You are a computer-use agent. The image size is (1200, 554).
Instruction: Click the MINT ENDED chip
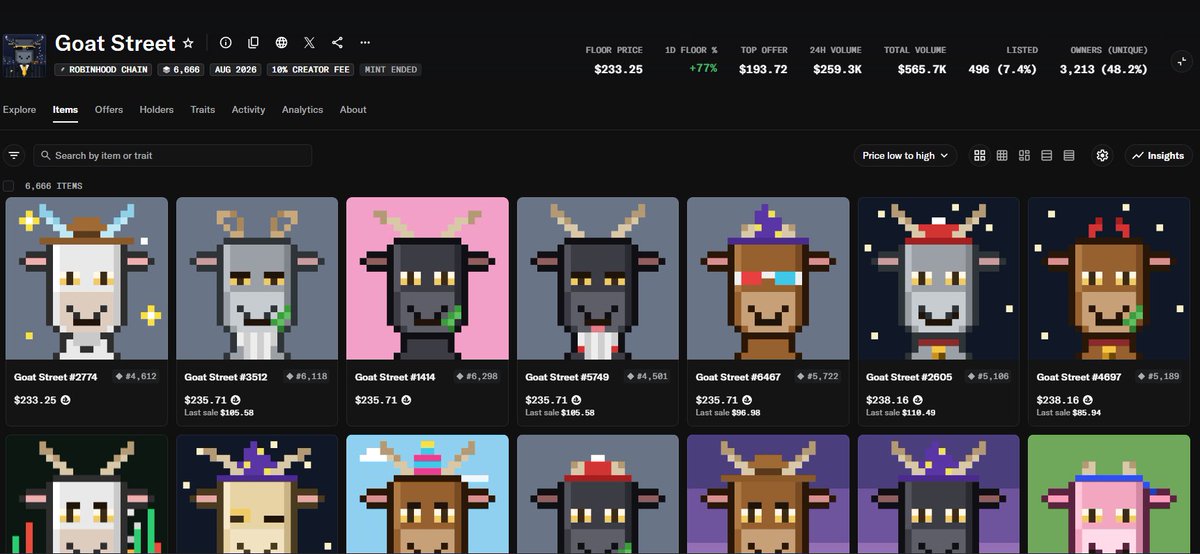(x=391, y=70)
